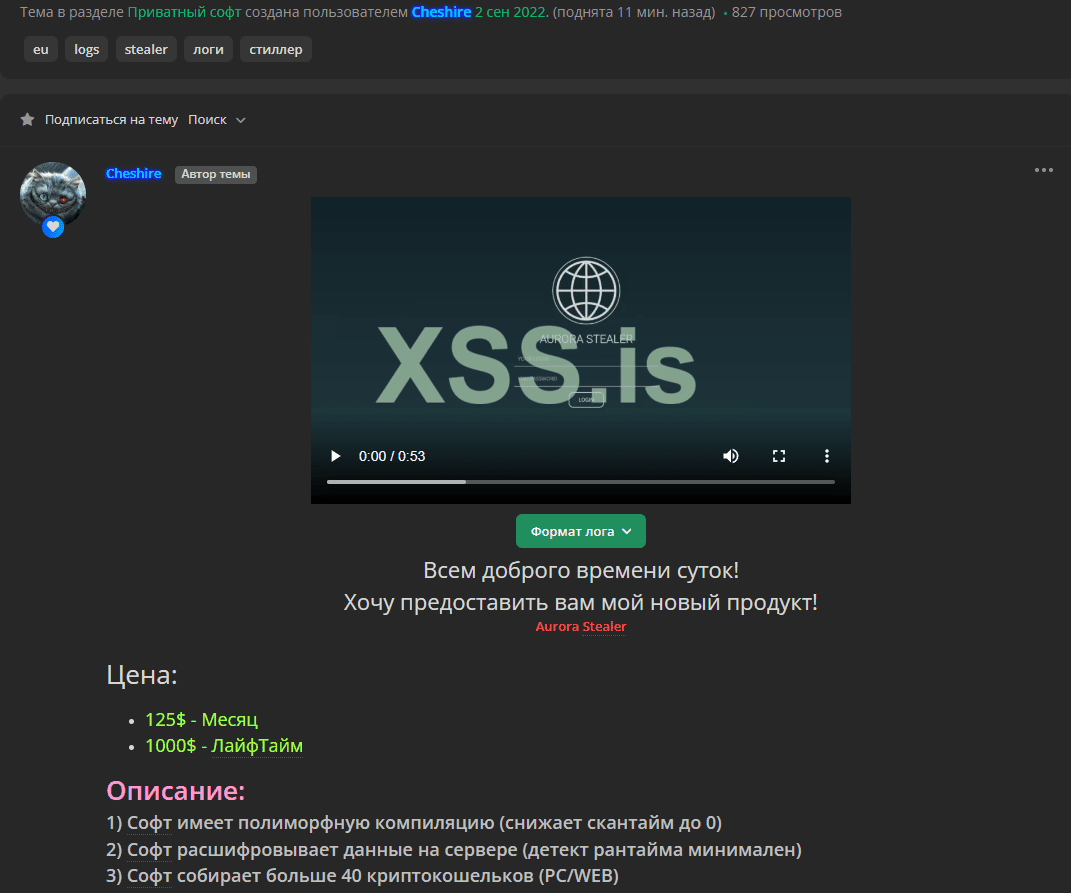Select the стиллер tag
Image resolution: width=1071 pixels, height=893 pixels.
(275, 48)
